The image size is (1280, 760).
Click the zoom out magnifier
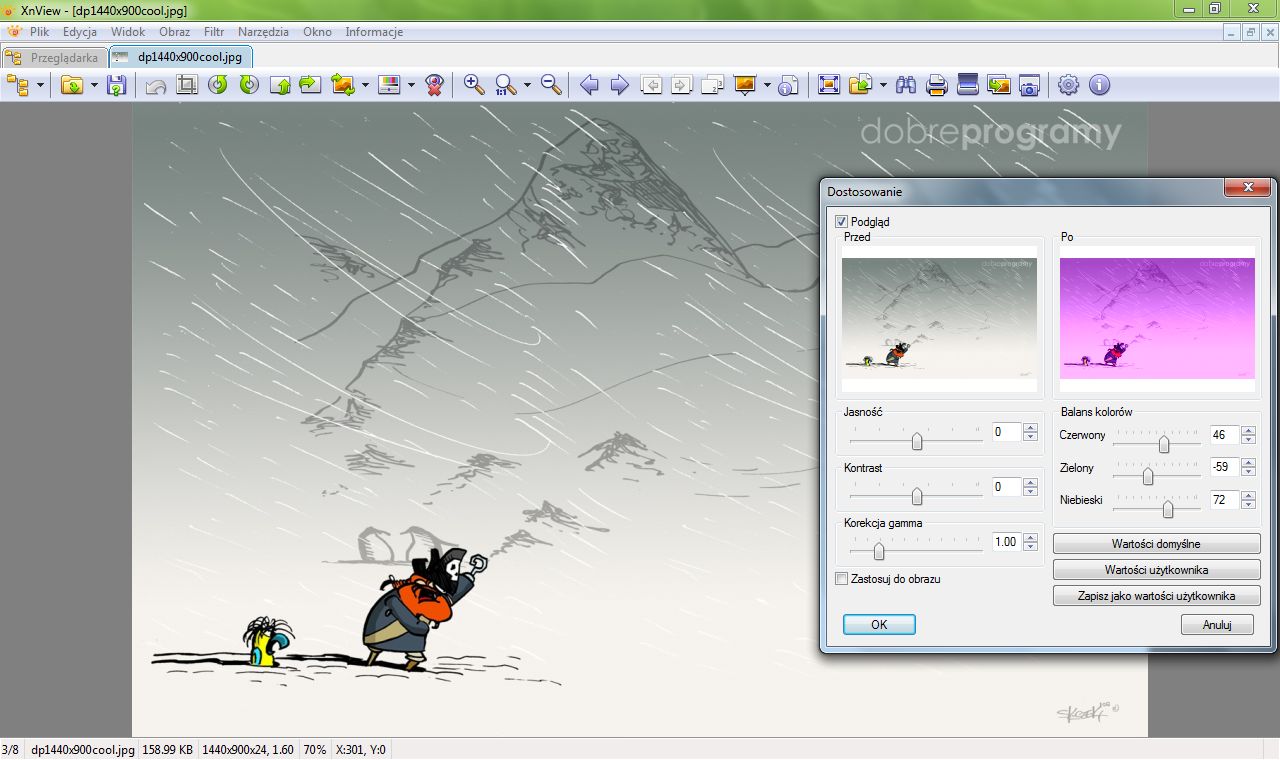point(551,85)
